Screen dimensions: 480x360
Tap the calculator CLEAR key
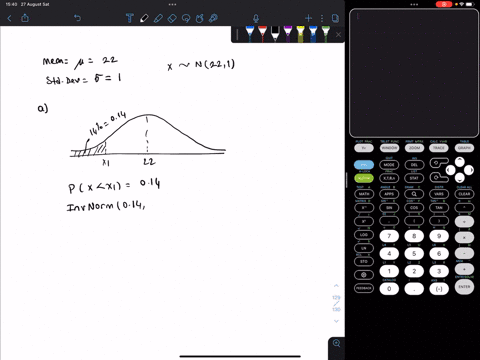click(x=464, y=194)
